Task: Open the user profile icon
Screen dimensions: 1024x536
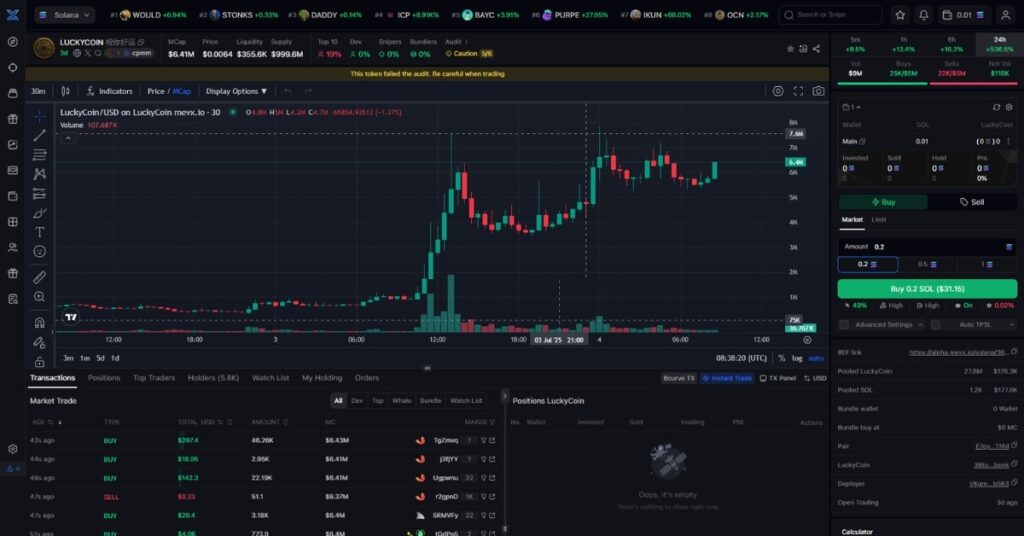Action: [1006, 14]
